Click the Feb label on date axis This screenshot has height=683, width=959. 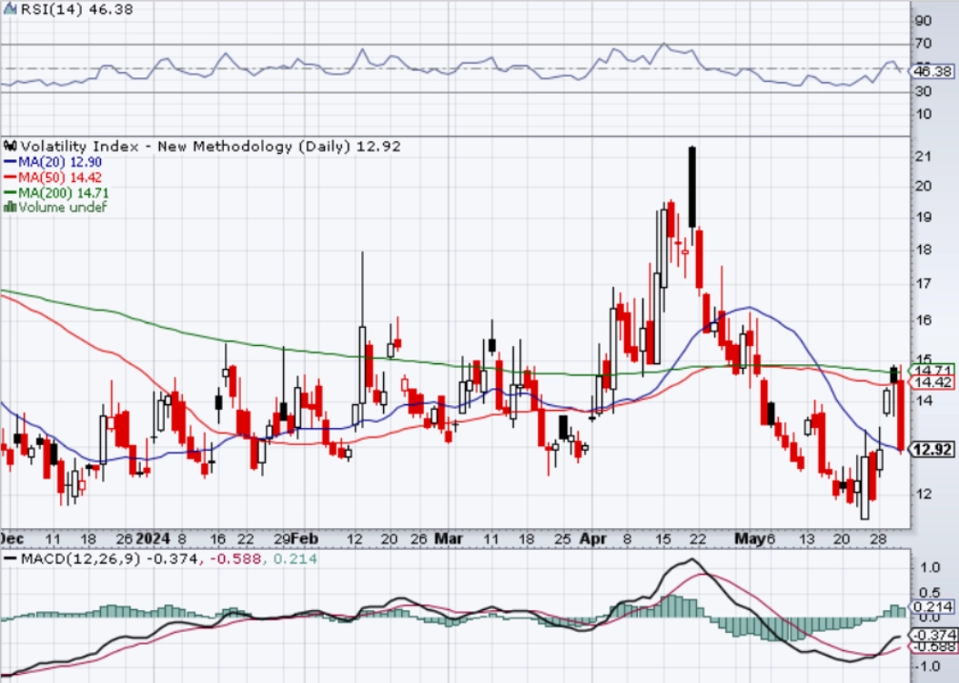click(304, 539)
